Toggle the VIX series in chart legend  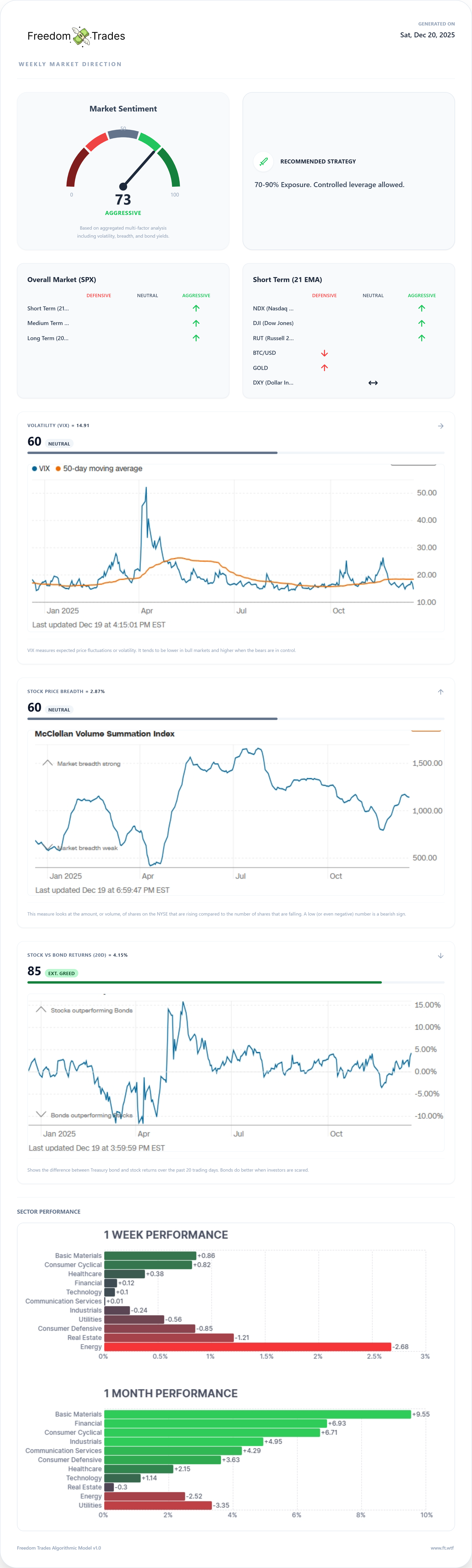41,469
